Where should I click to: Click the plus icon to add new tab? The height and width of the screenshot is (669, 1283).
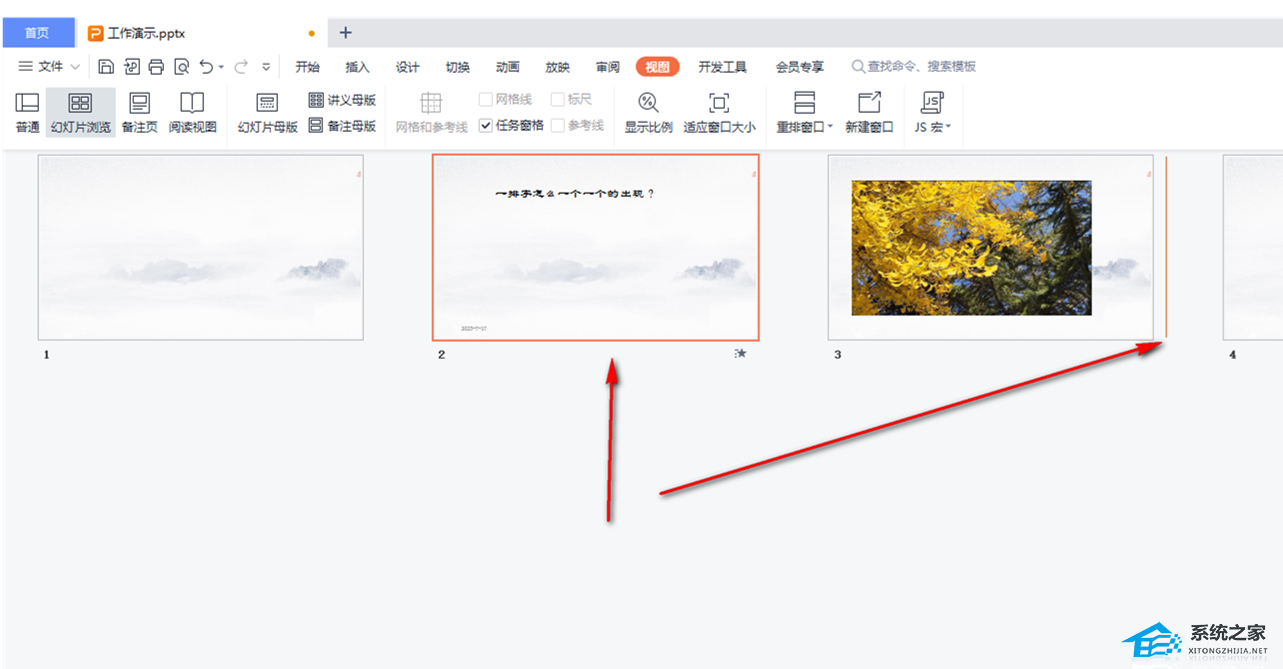click(345, 33)
